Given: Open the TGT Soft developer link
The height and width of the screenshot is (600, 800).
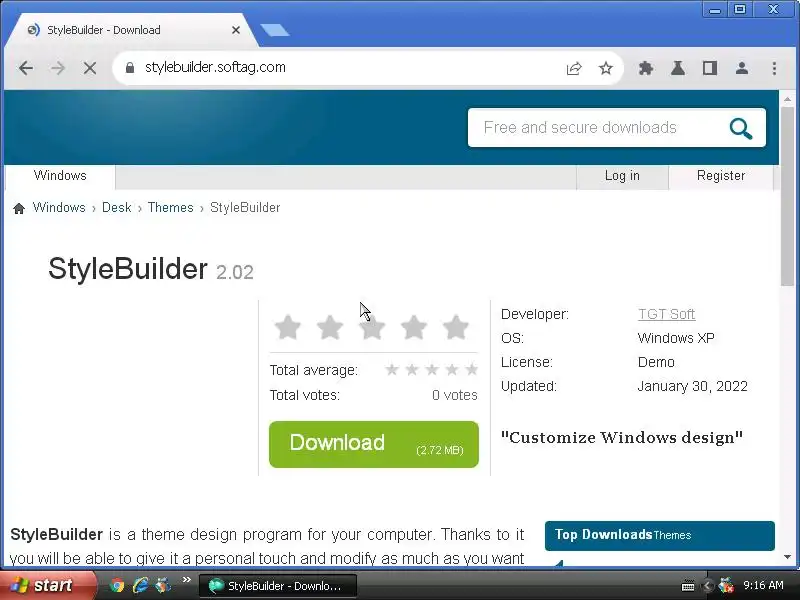Looking at the screenshot, I should [666, 314].
